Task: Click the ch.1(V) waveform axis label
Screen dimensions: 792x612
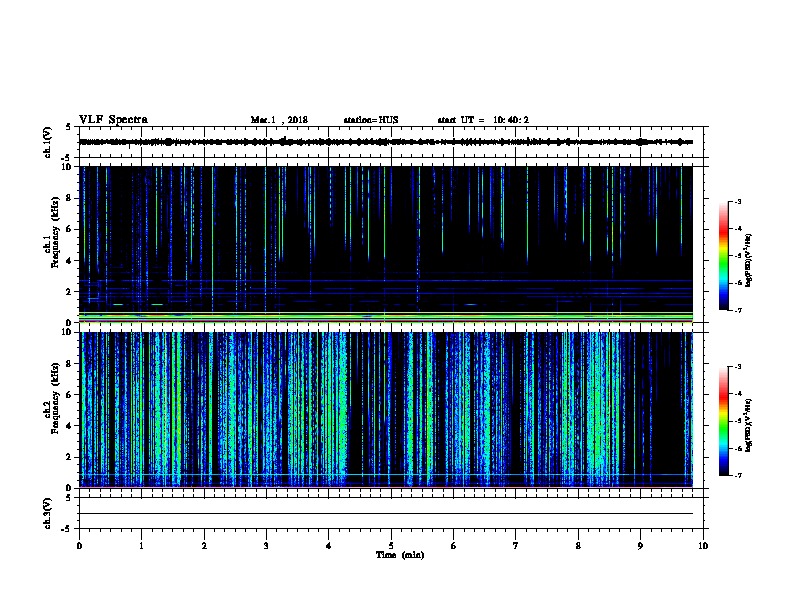Action: point(47,142)
